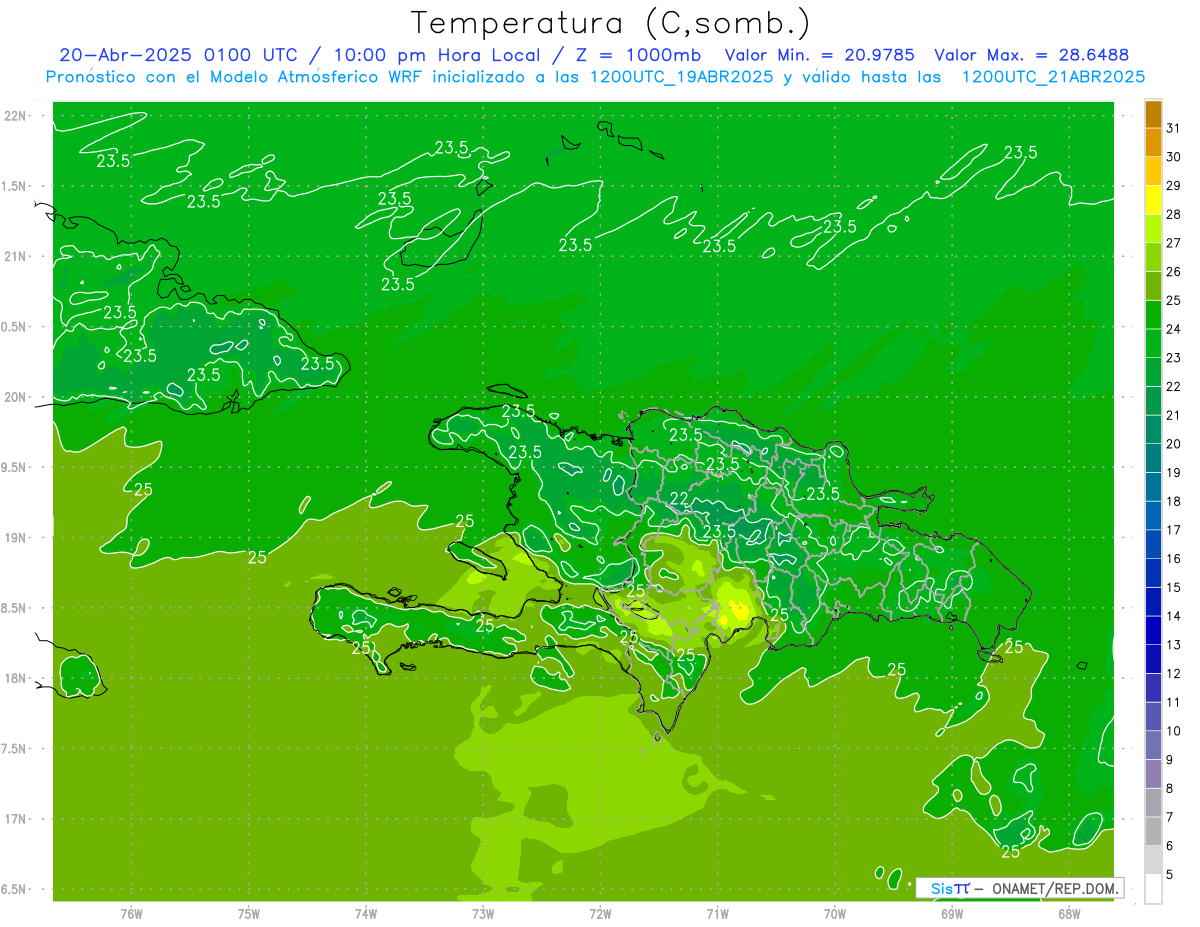Click the color bar label 31
Image resolution: width=1200 pixels, height=927 pixels.
pyautogui.click(x=1173, y=128)
